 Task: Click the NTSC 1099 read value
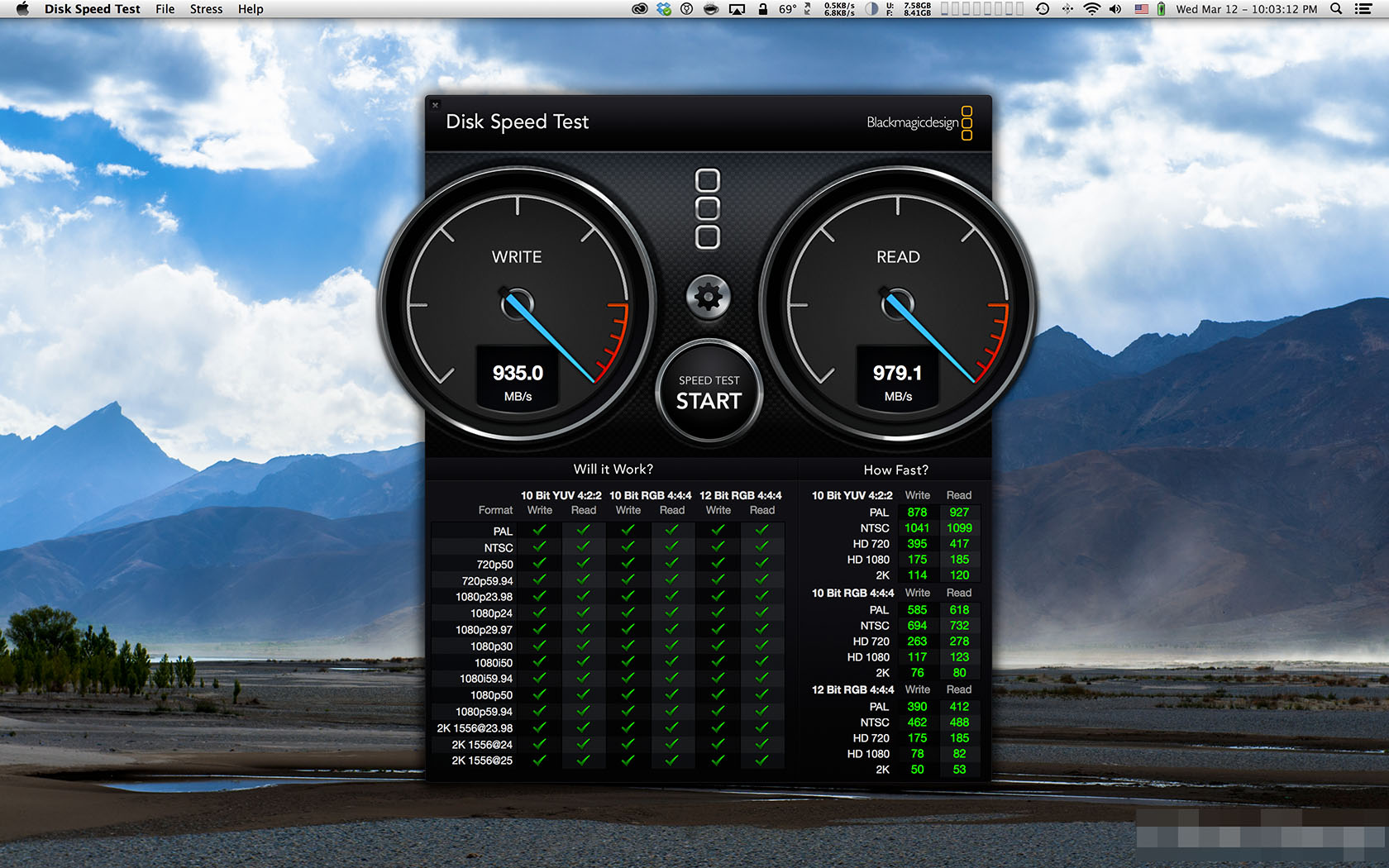(959, 528)
